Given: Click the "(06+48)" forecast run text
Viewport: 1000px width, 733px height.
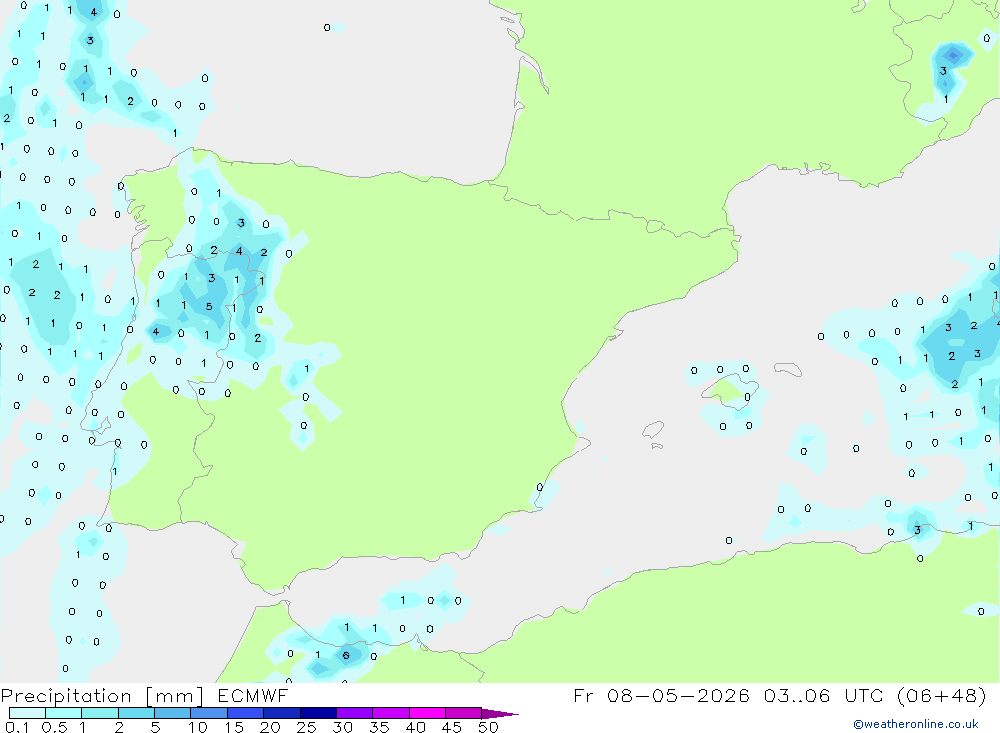Looking at the screenshot, I should pyautogui.click(x=941, y=695).
